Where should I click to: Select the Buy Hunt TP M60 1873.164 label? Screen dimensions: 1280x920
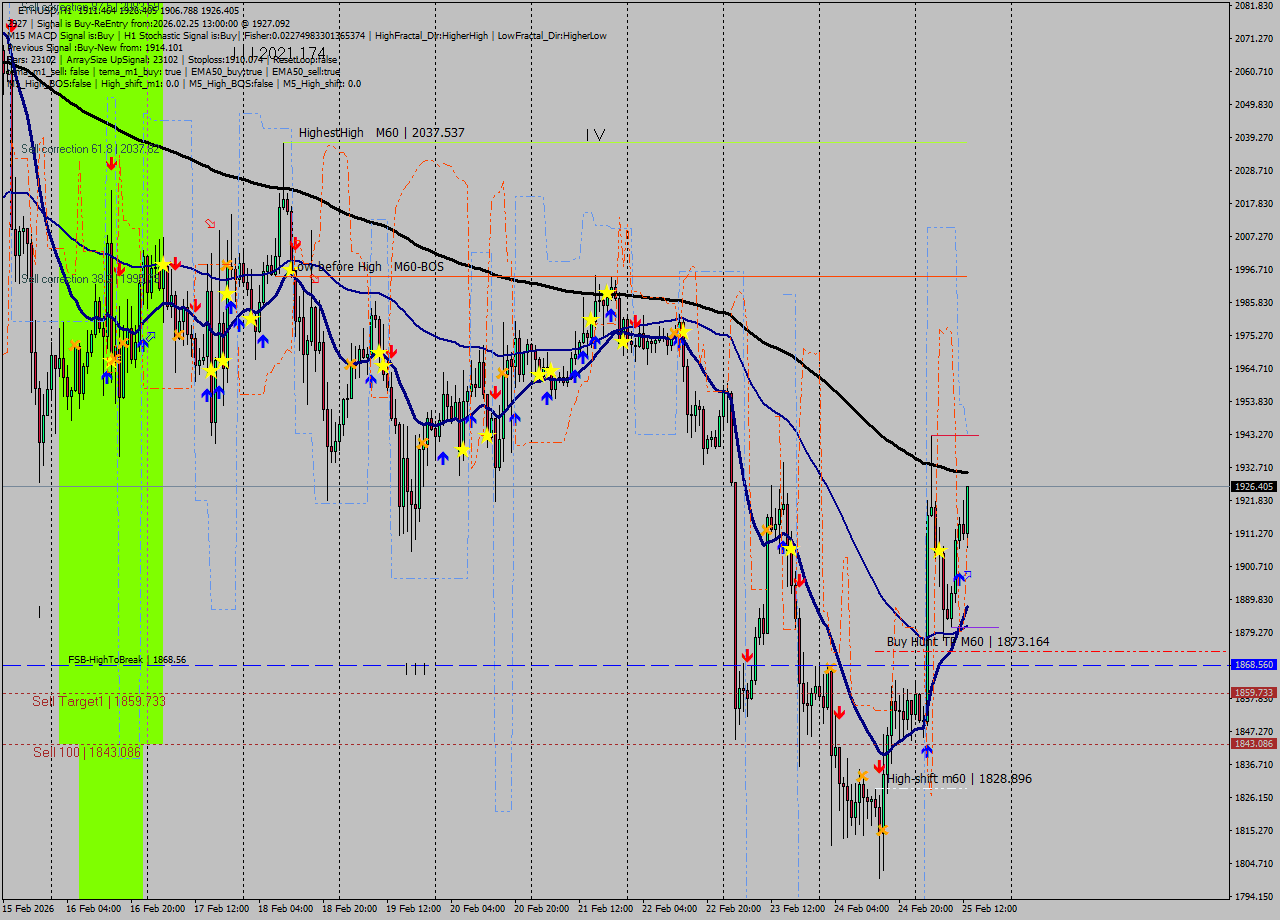[967, 642]
